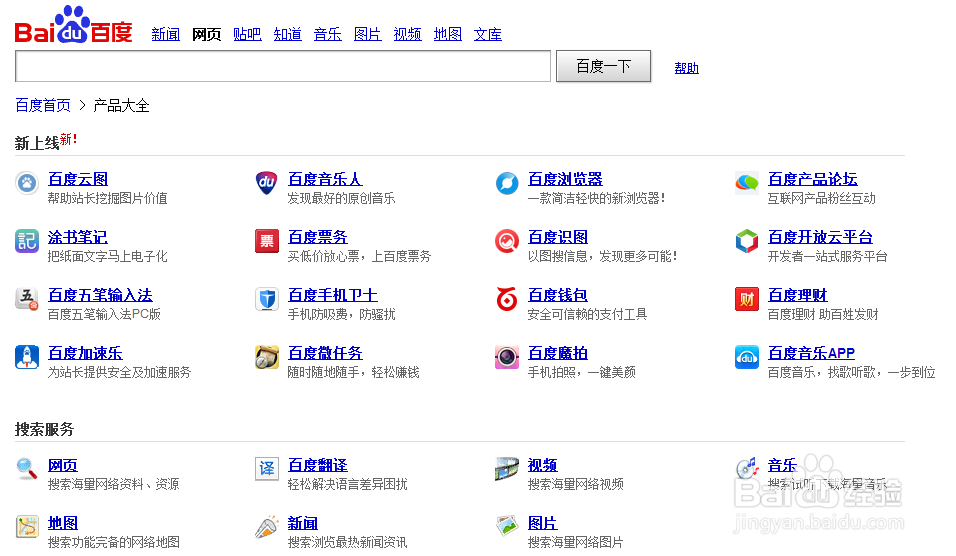Open the 涂书笔记 link
956x556 pixels.
click(x=77, y=237)
